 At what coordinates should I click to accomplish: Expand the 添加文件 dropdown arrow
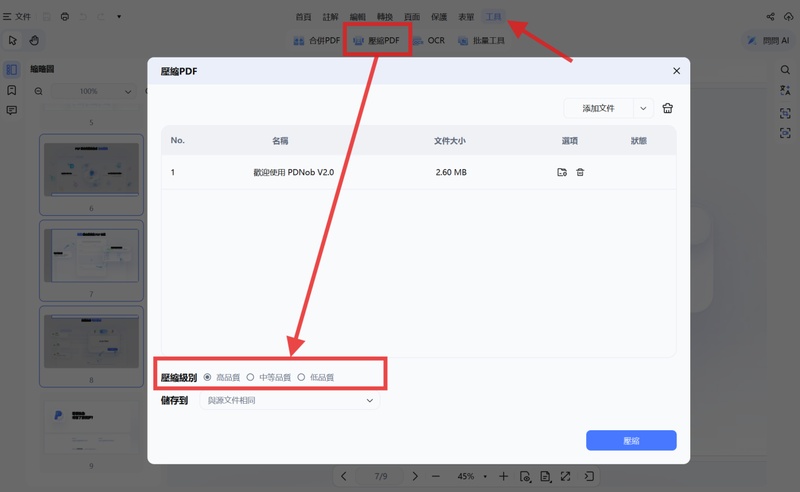point(643,108)
